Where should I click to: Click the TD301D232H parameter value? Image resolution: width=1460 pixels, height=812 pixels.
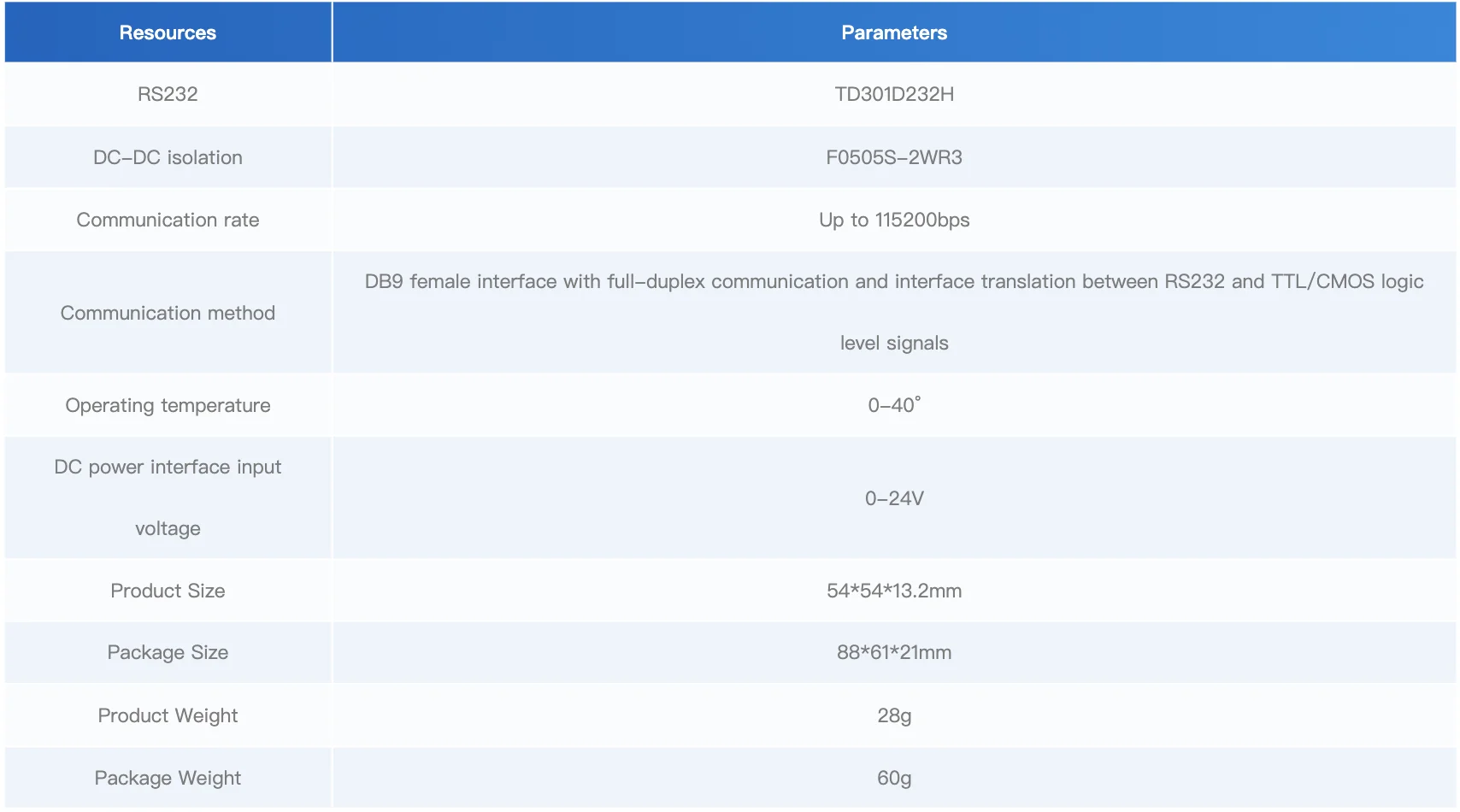894,94
